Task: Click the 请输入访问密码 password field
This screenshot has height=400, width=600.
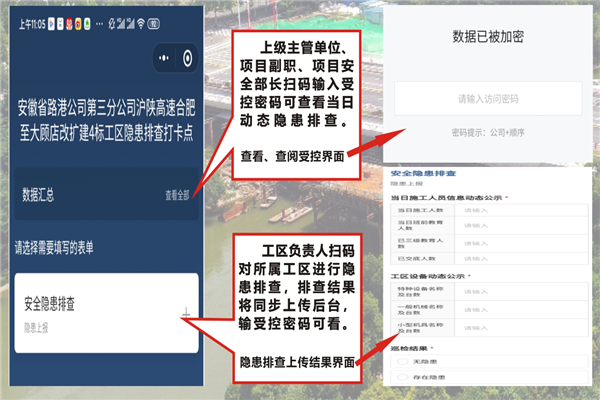Action: coord(487,99)
